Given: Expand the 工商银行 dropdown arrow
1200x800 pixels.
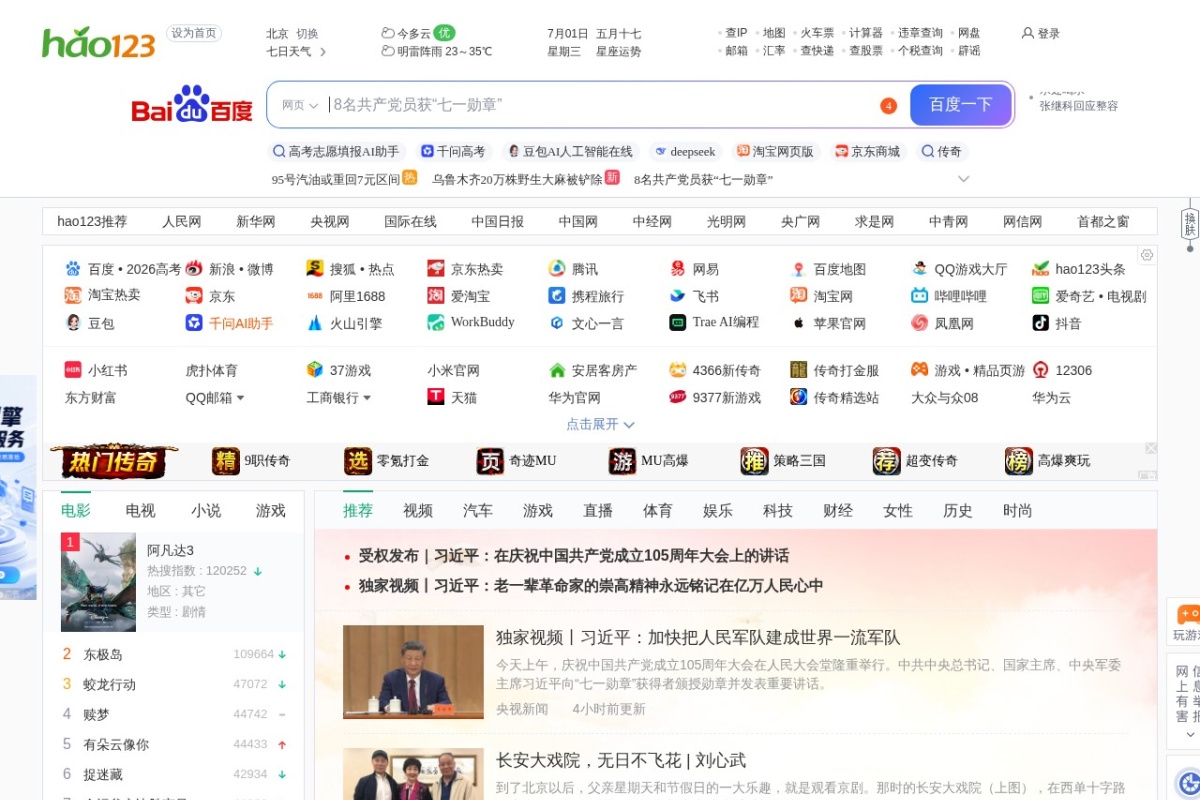Looking at the screenshot, I should point(367,398).
